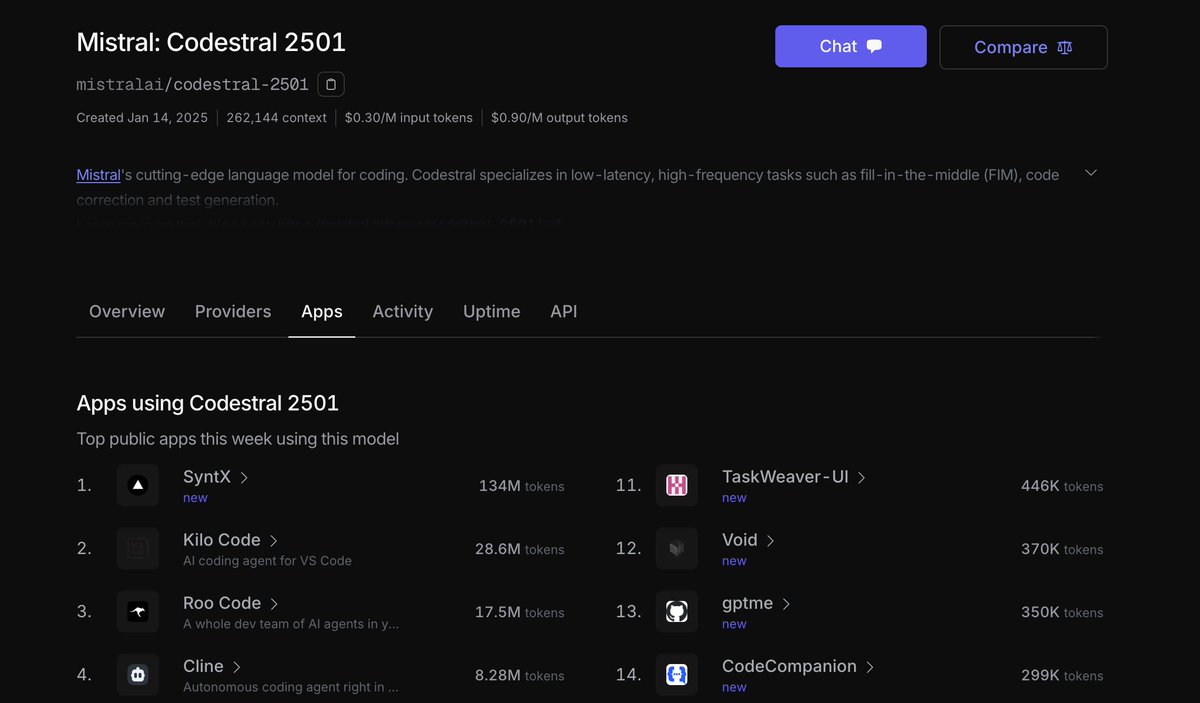The height and width of the screenshot is (703, 1200).
Task: Click the CodeCompanion blue logo icon
Action: click(677, 674)
